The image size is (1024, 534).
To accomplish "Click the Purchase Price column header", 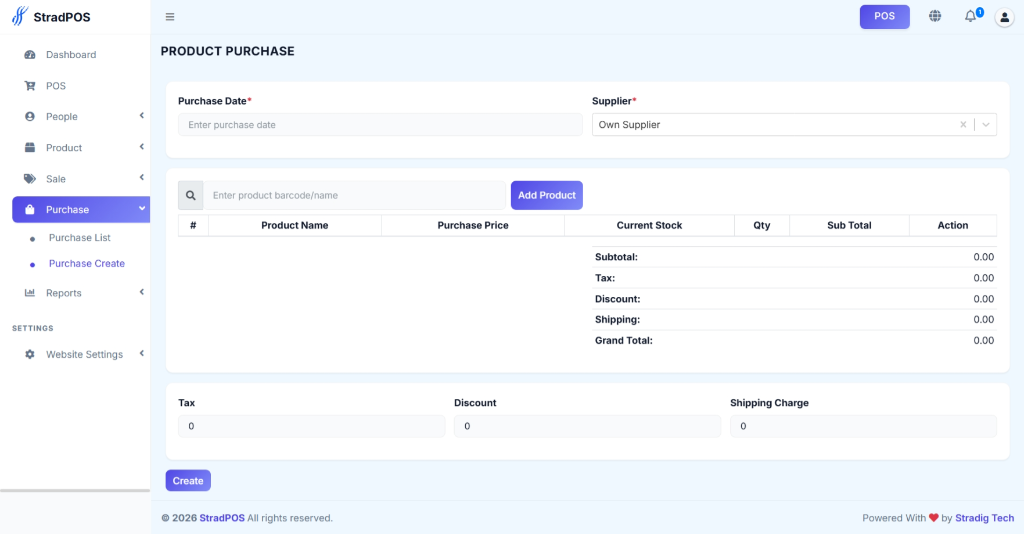I will (473, 225).
